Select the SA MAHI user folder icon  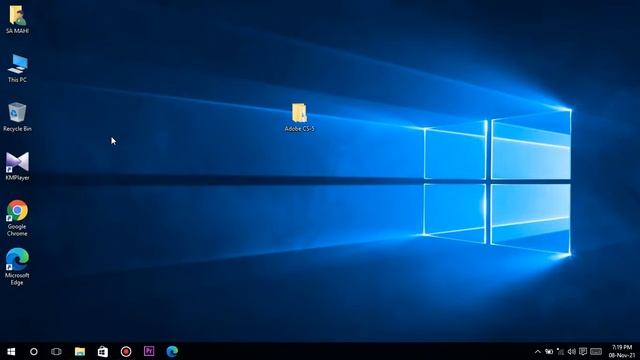[x=17, y=15]
